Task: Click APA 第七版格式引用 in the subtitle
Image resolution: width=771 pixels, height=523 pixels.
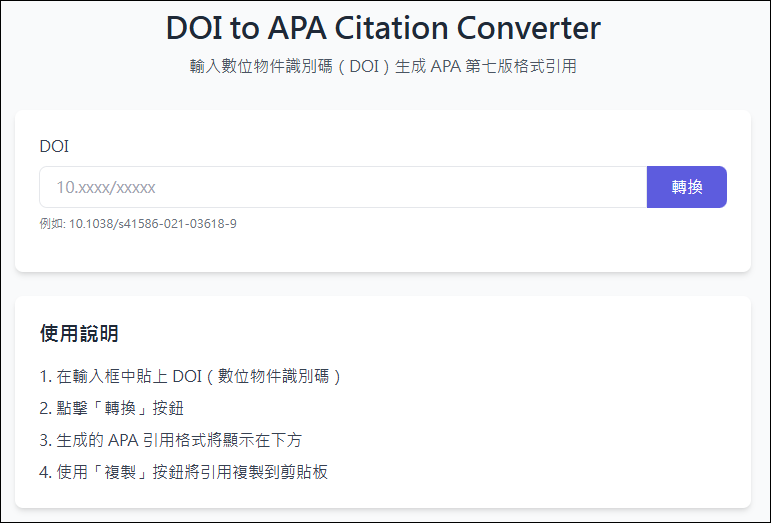Action: (x=504, y=66)
